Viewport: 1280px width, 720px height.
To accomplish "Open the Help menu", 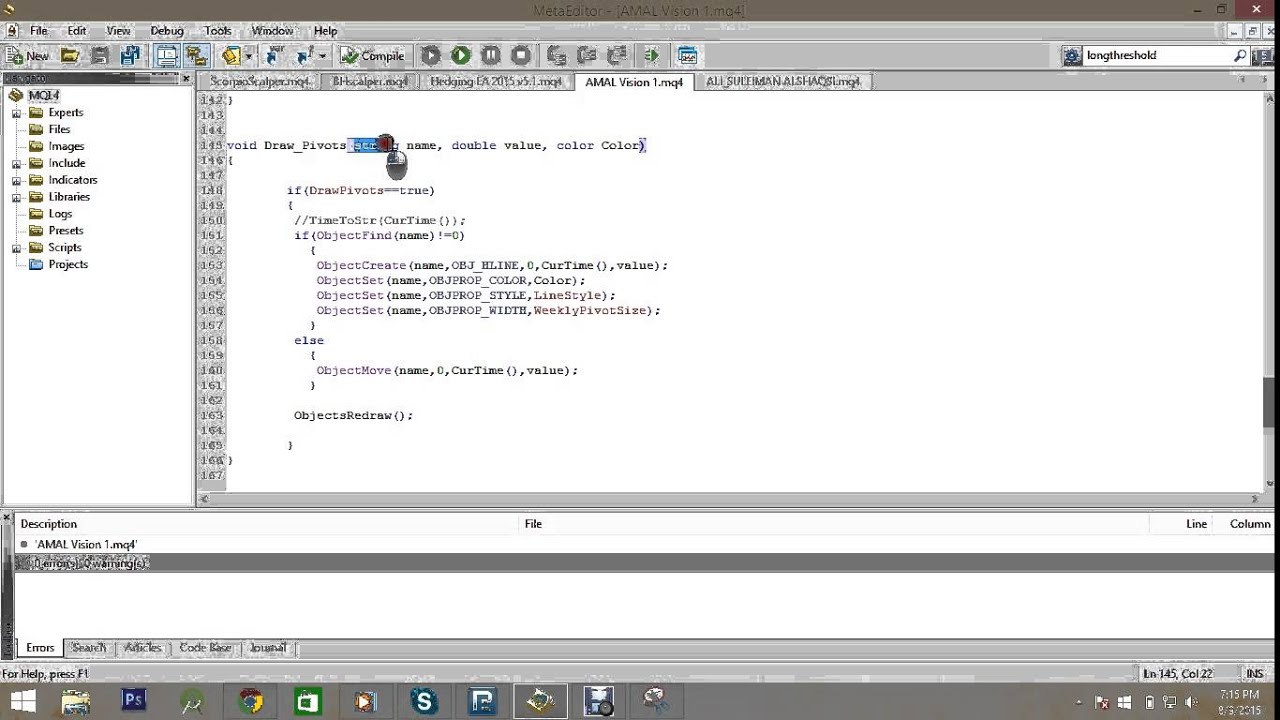I will click(x=325, y=31).
